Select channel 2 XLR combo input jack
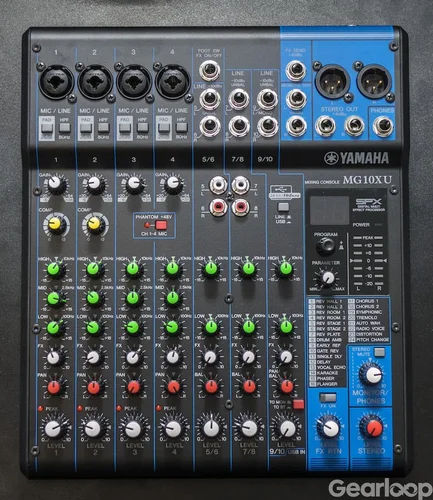Screen dimensions: 433x500 click(95, 82)
